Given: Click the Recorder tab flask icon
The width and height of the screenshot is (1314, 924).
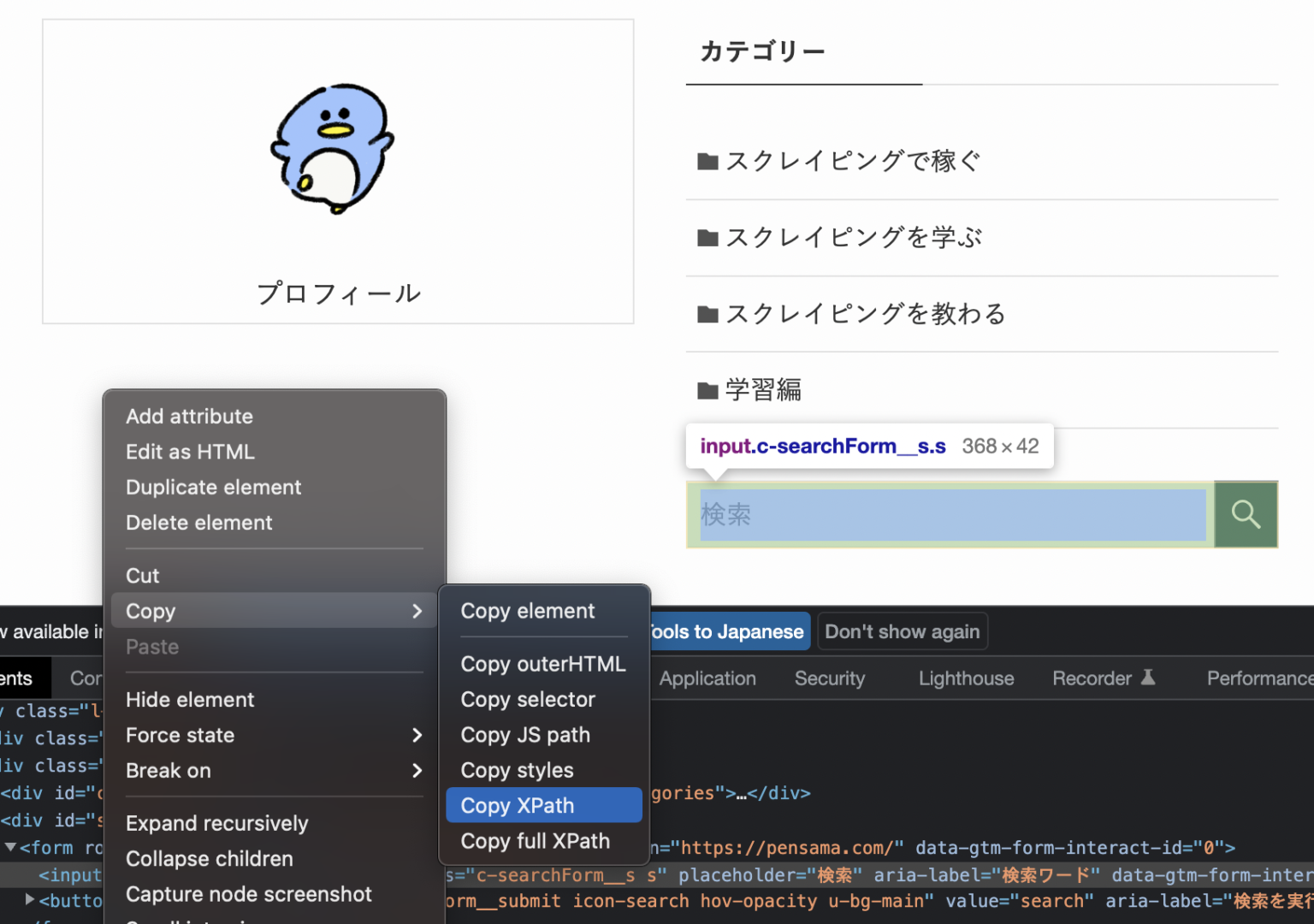Looking at the screenshot, I should pyautogui.click(x=1148, y=678).
